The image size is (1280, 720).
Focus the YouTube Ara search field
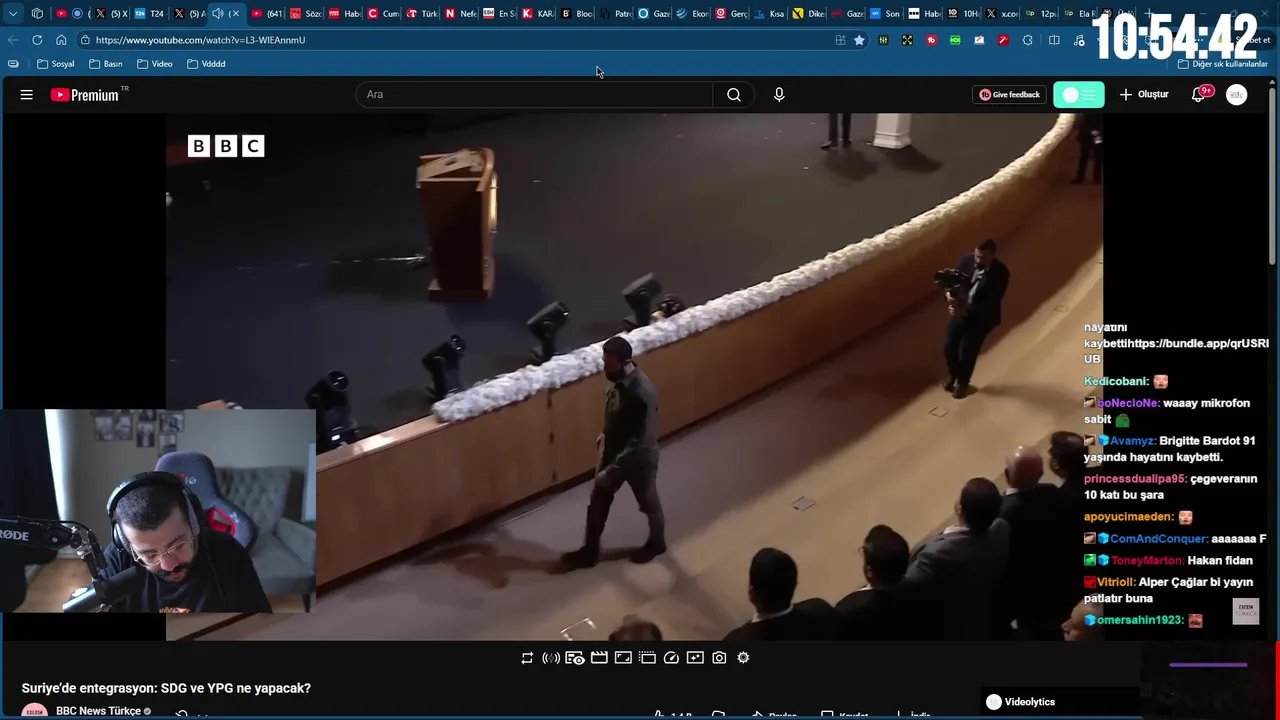(x=534, y=94)
